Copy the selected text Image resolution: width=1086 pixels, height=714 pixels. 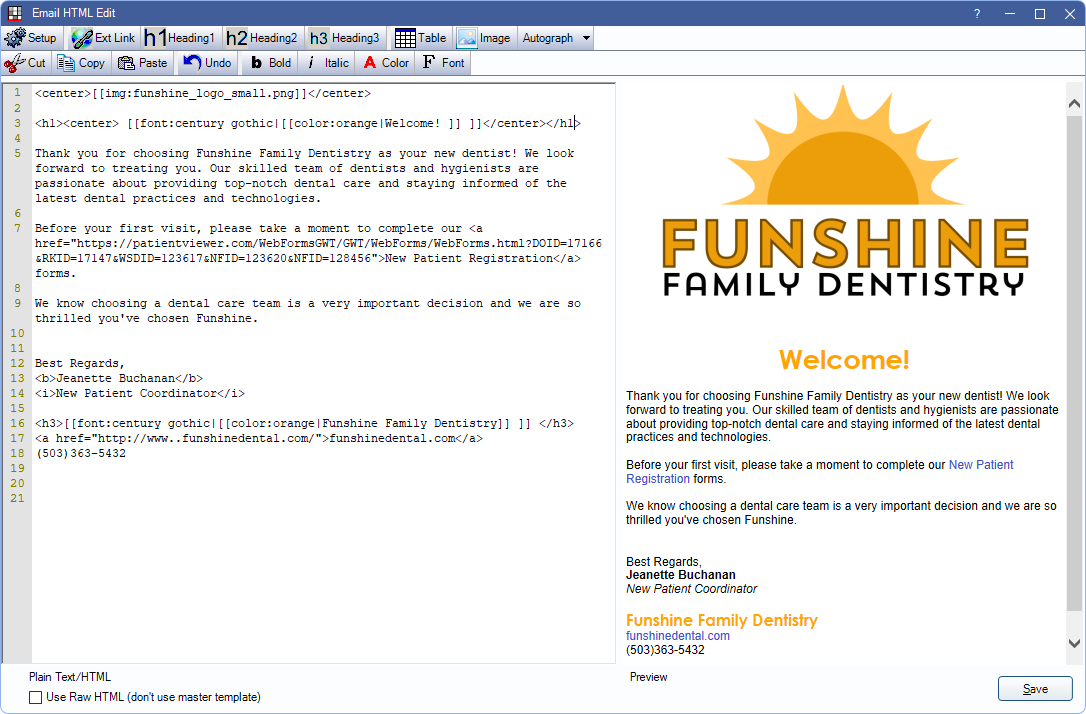81,63
